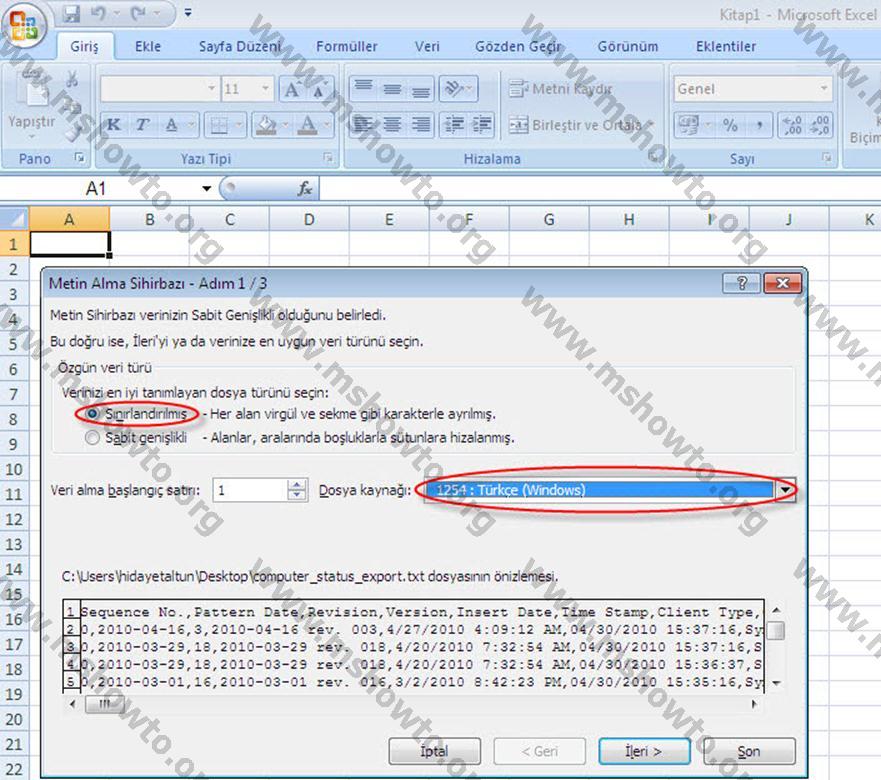
Task: Click the preview horizontal scrollbar thumb
Action: click(105, 704)
